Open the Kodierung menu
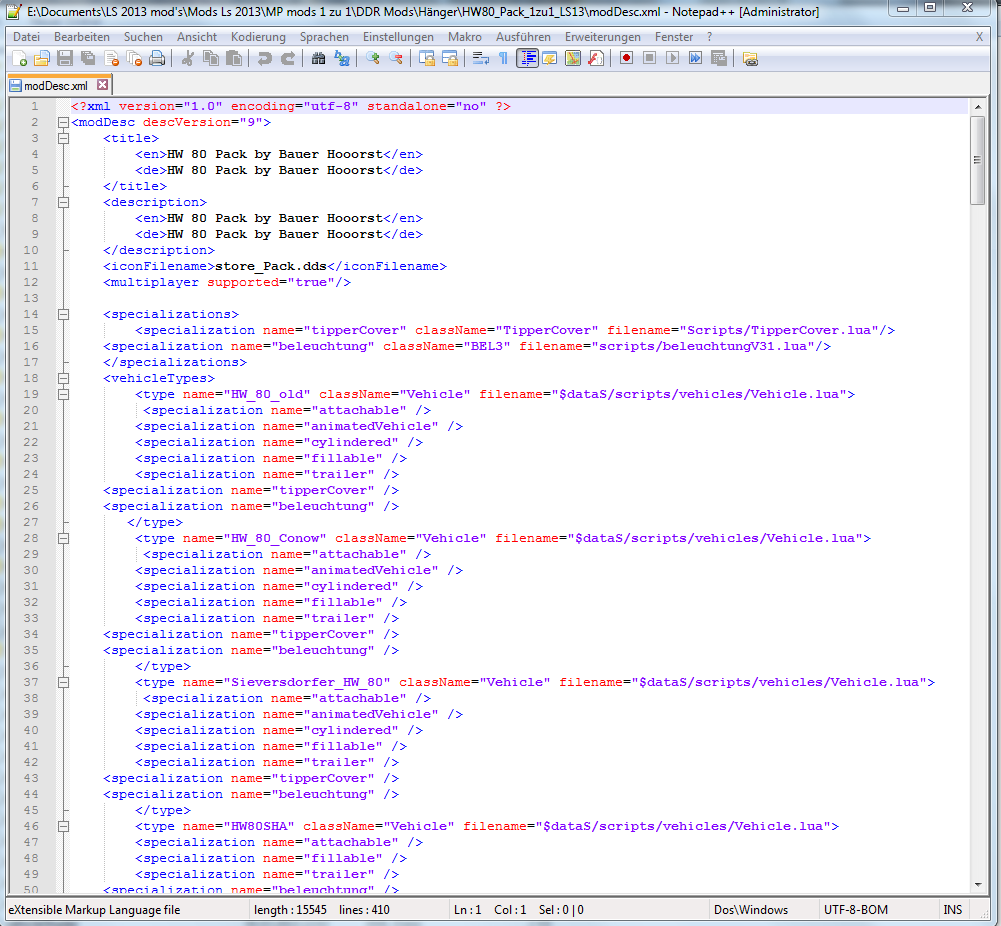1001x926 pixels. point(258,37)
